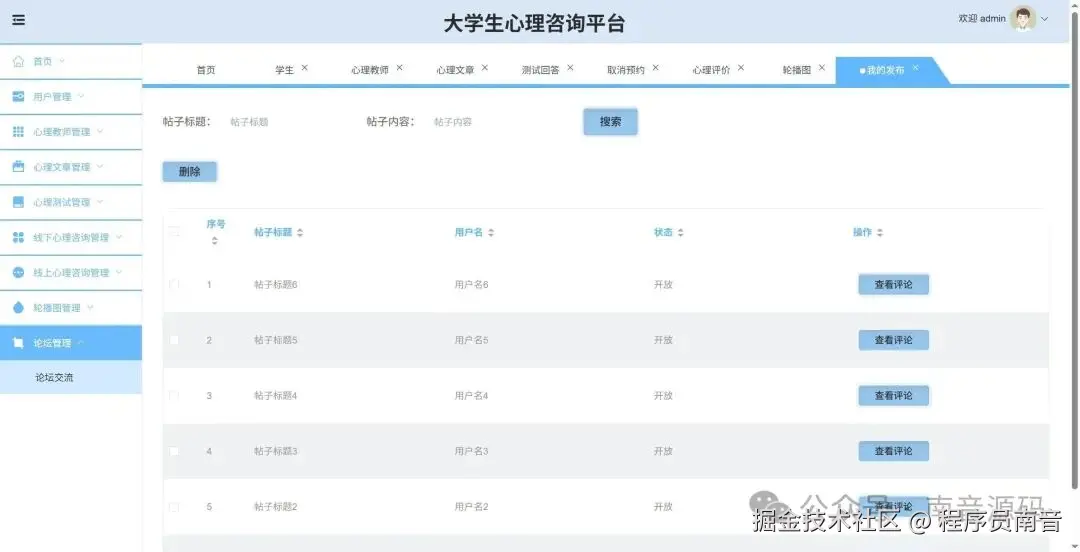1080x552 pixels.
Task: Expand the 心理文章管理 menu chevron
Action: pyautogui.click(x=100, y=167)
